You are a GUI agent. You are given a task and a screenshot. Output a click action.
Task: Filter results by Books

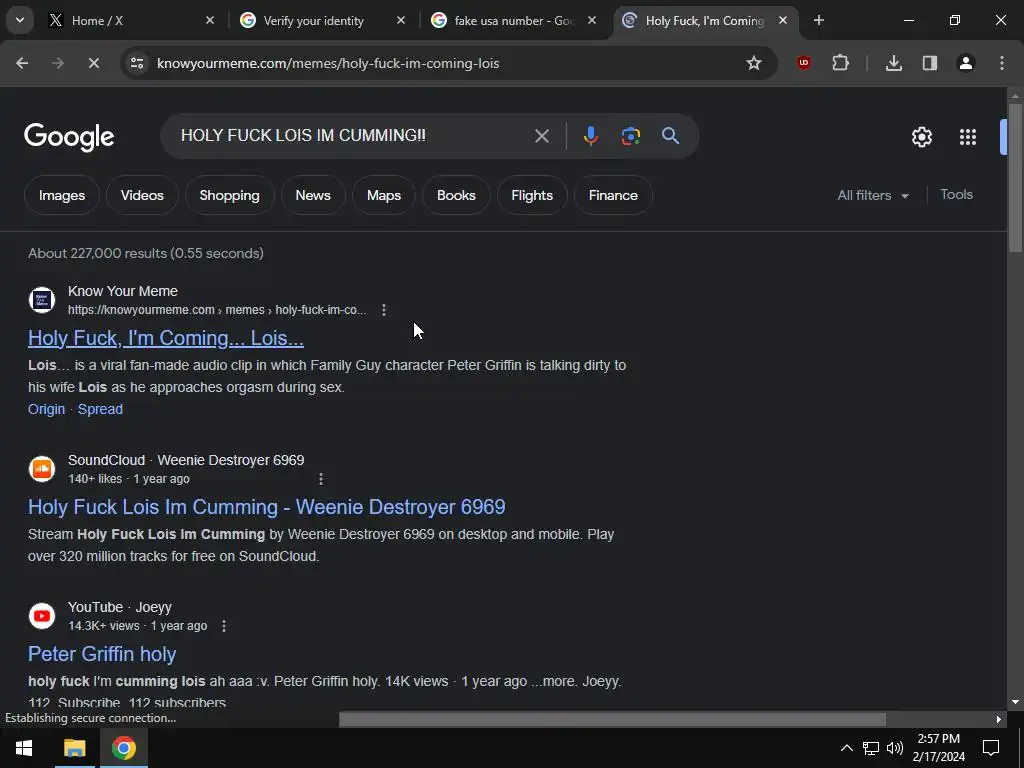pyautogui.click(x=456, y=195)
